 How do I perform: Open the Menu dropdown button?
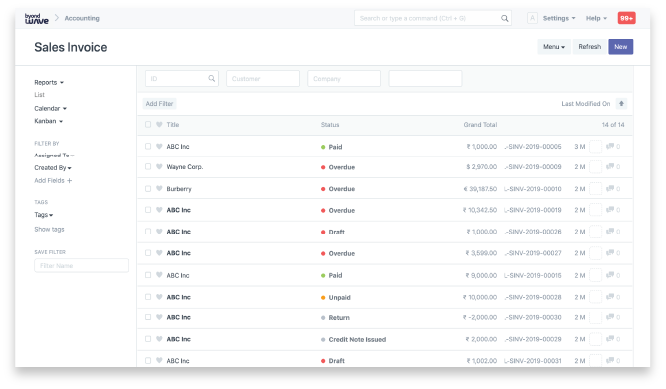[x=554, y=47]
